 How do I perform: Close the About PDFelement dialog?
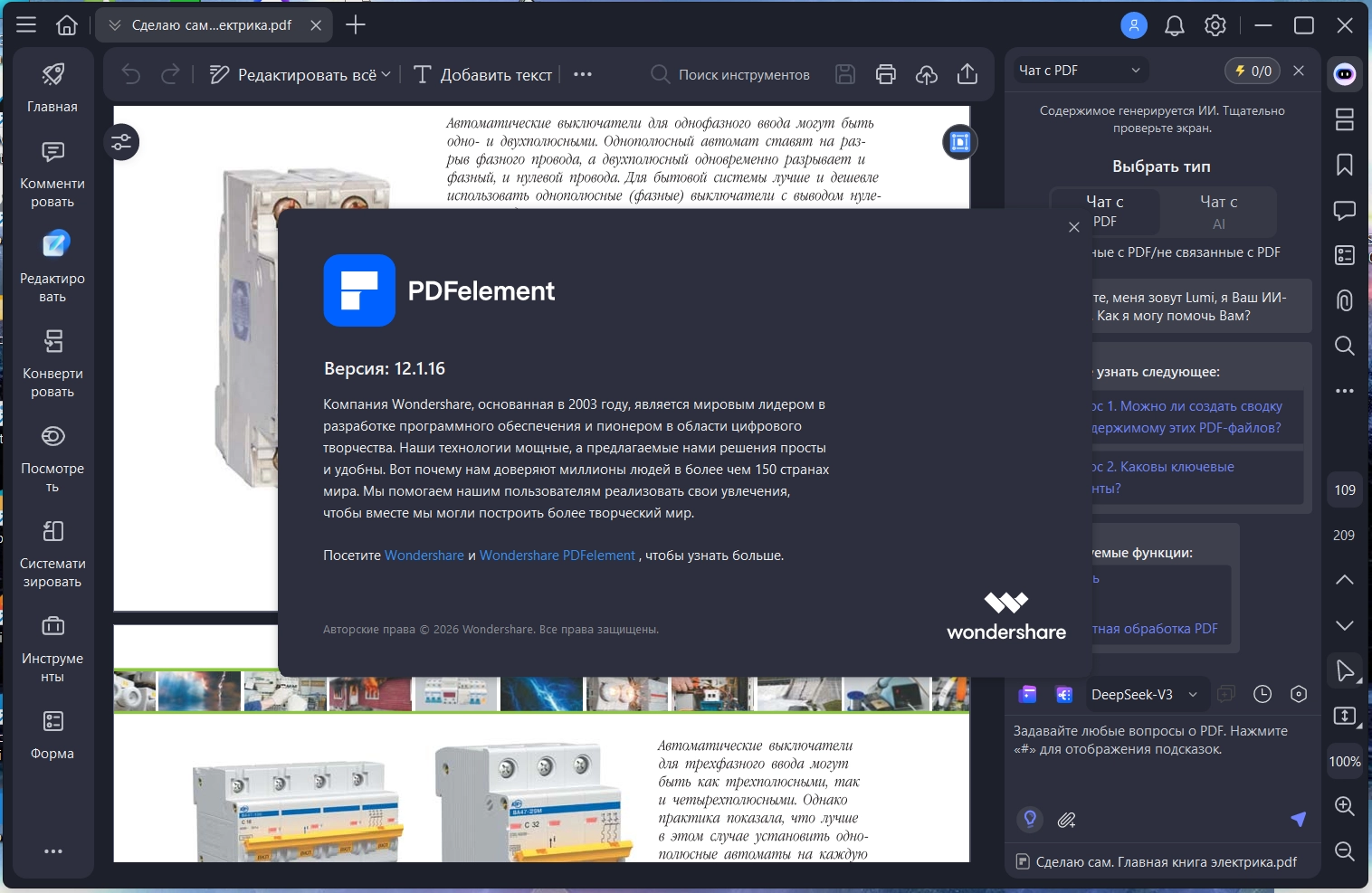point(1074,227)
